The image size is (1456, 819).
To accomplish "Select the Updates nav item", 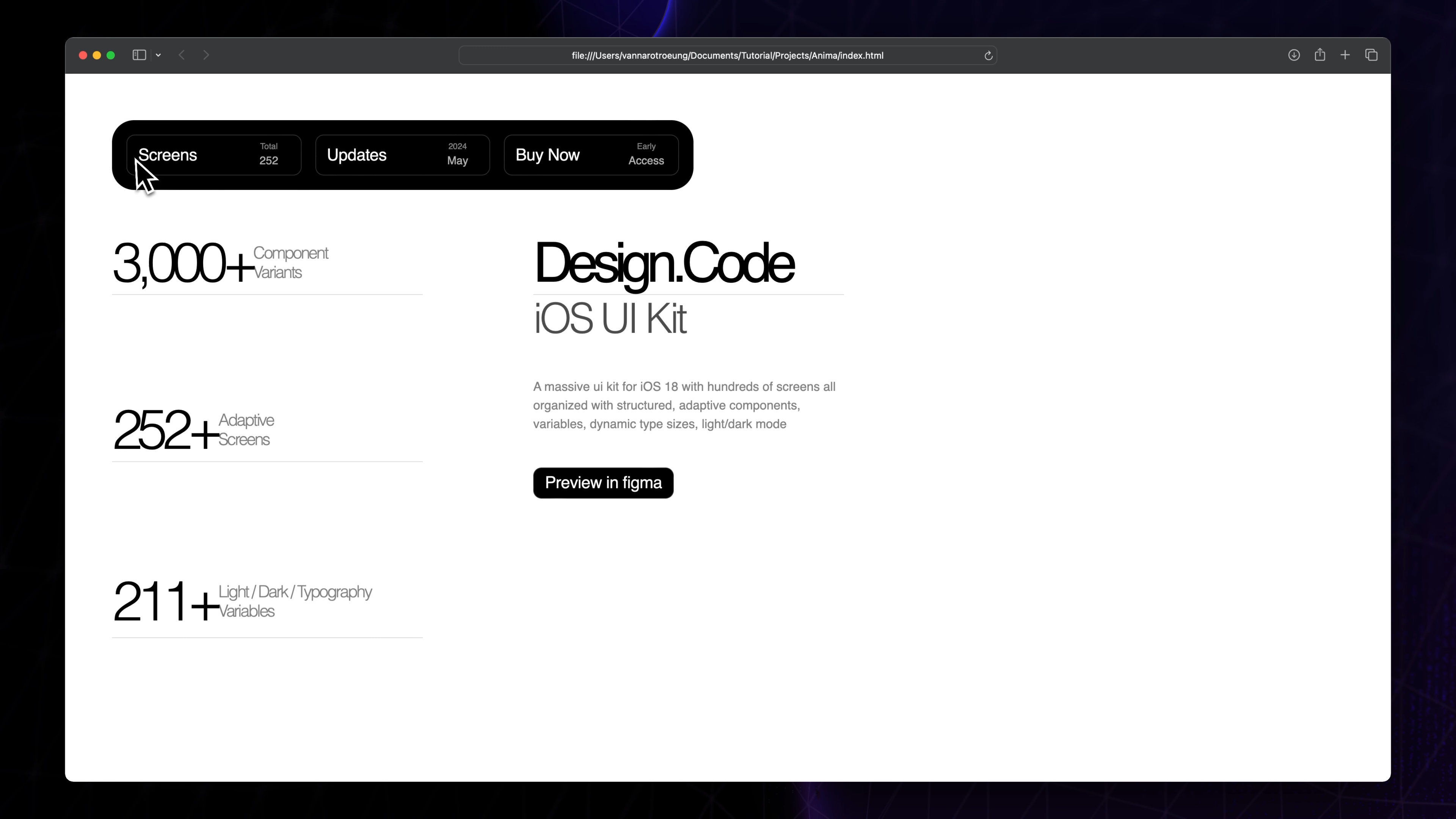I will coord(402,155).
